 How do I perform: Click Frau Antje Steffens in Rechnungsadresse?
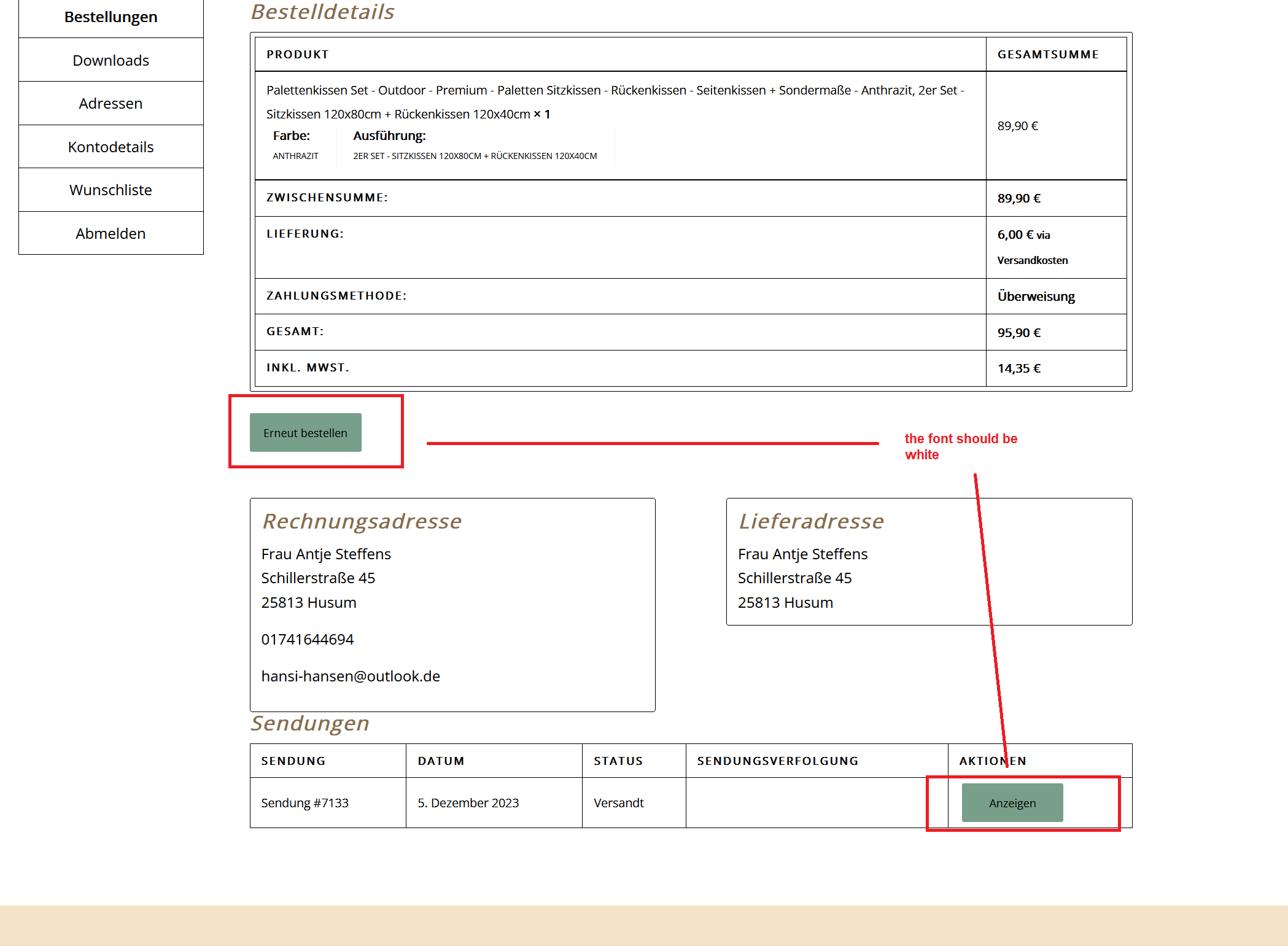click(x=326, y=554)
